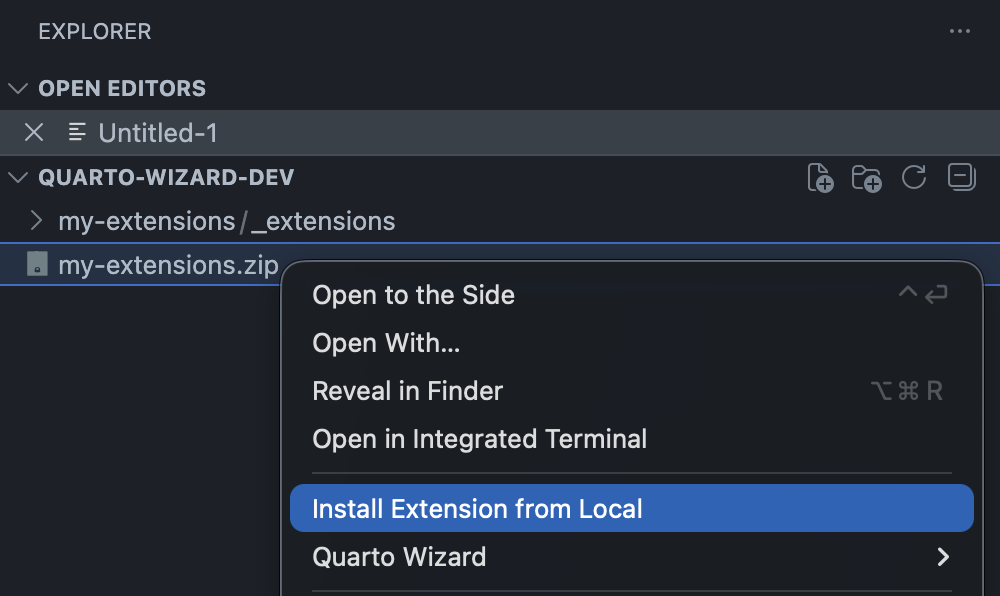This screenshot has width=1000, height=596.
Task: Open Explorer's More Actions menu
Action: coord(959,31)
